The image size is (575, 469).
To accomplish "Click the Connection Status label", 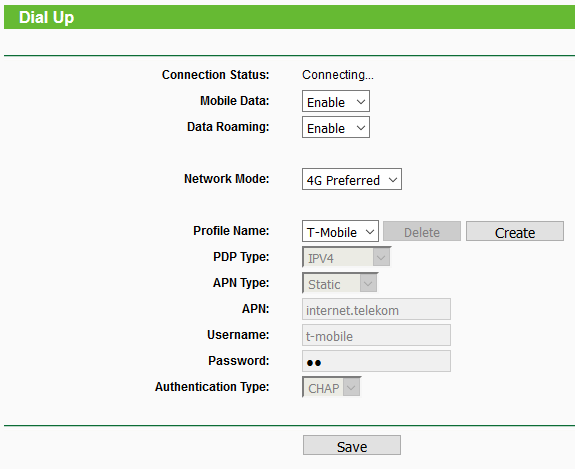I will [216, 75].
